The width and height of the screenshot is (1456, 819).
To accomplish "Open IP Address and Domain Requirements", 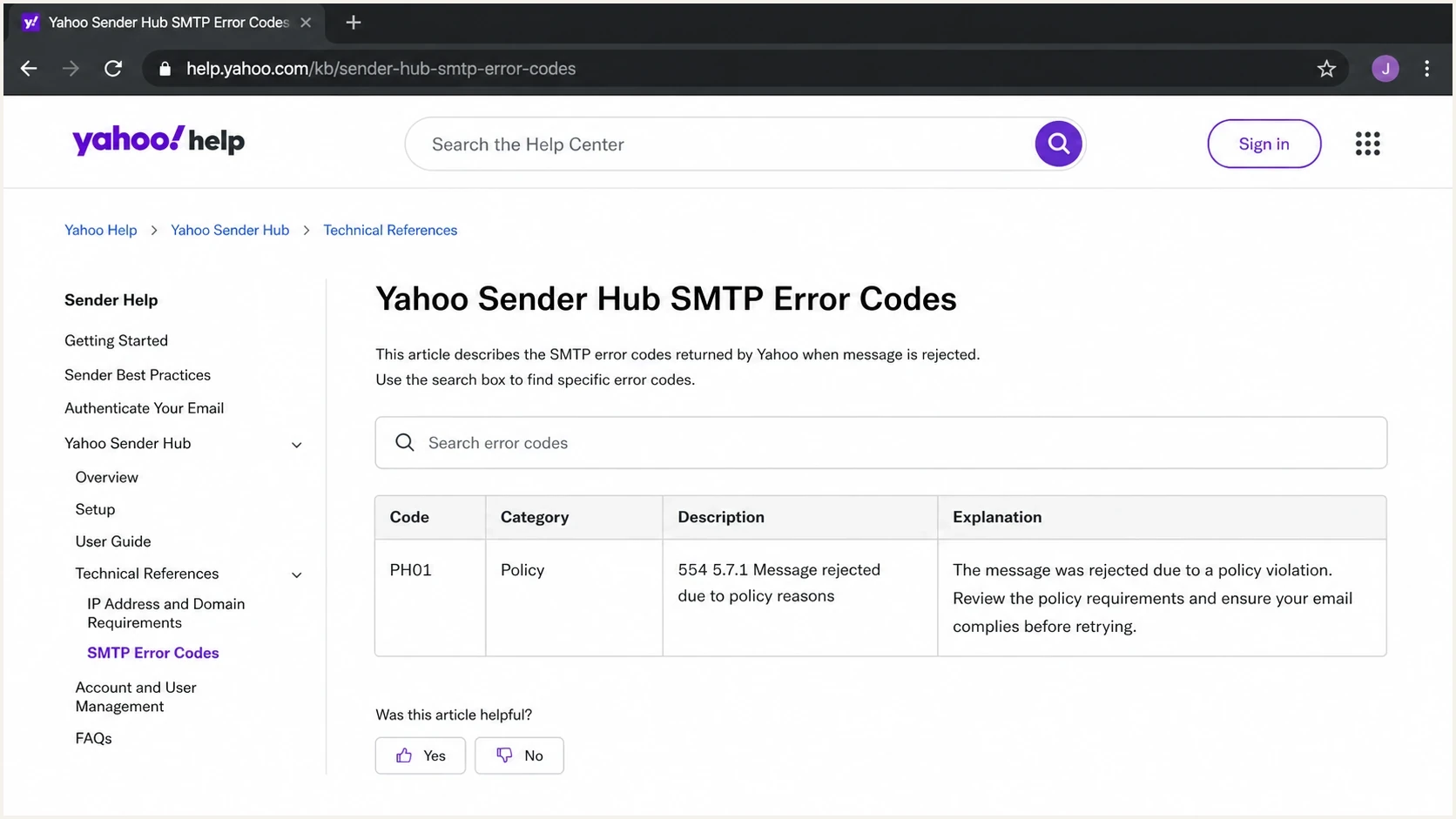I will (165, 613).
